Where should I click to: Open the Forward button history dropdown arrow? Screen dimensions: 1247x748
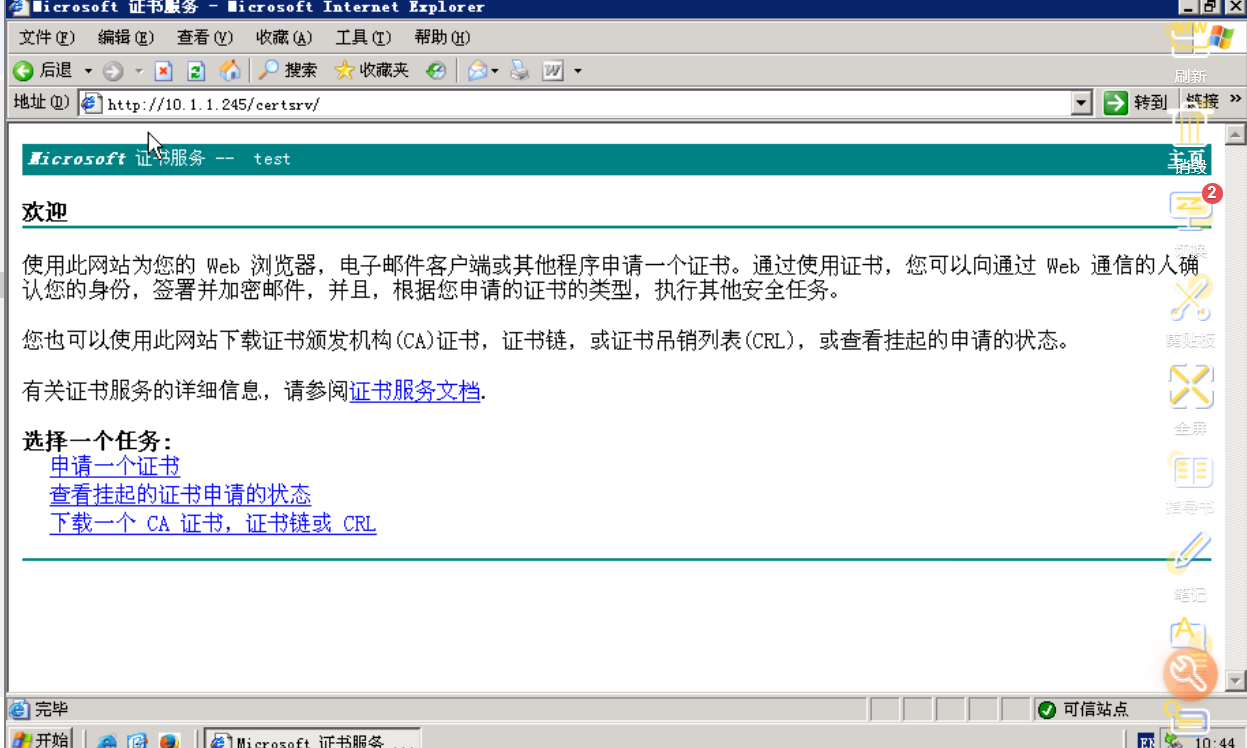(139, 71)
